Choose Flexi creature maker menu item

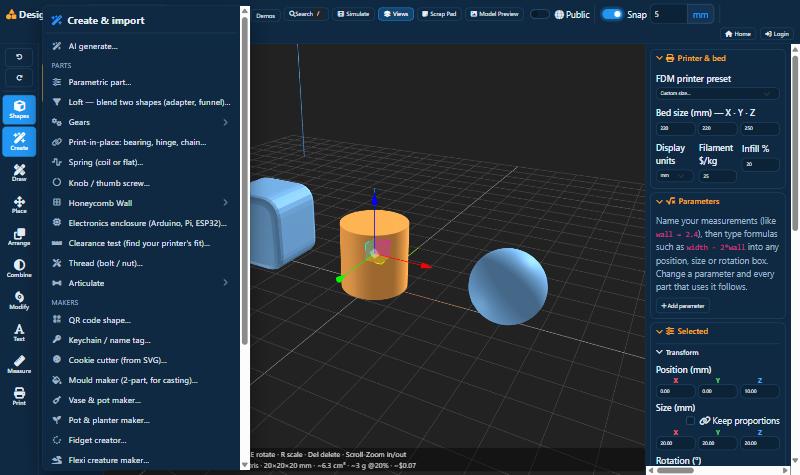pyautogui.click(x=142, y=460)
